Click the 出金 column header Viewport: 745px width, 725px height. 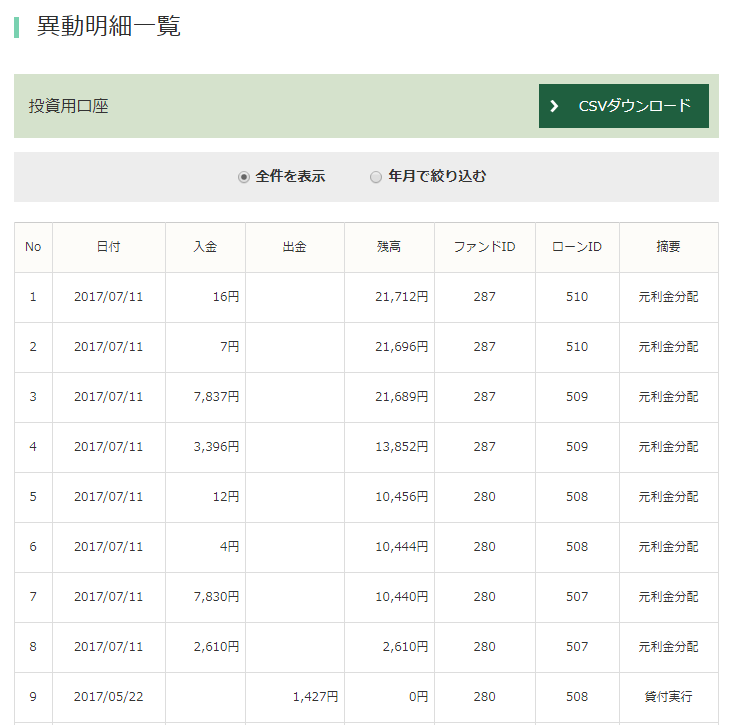[295, 247]
